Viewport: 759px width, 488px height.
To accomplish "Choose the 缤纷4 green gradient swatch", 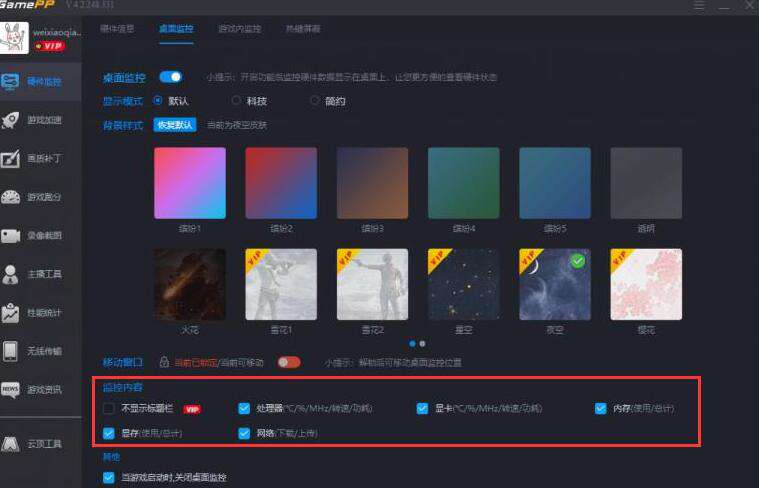I will 464,183.
